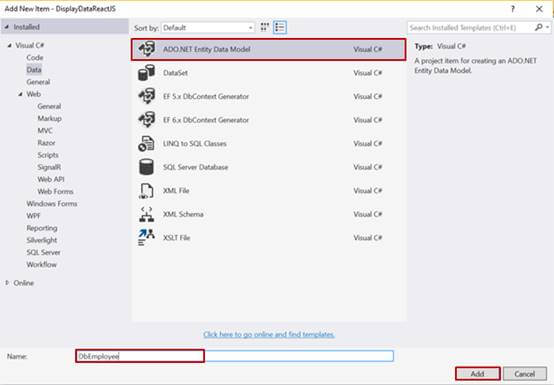Choose the XML File template icon

tap(146, 191)
